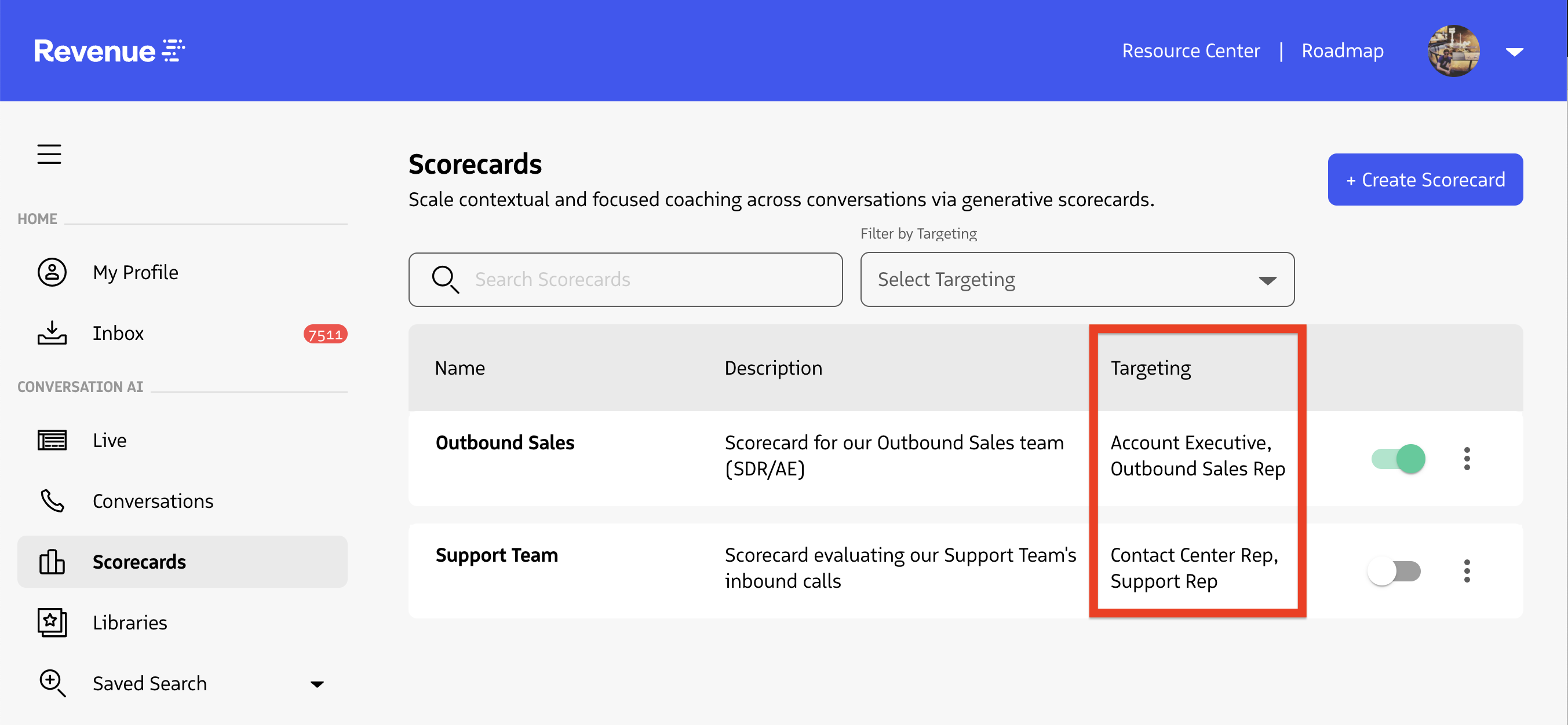1568x725 pixels.
Task: Go to Scorecards in the sidebar
Action: click(139, 561)
